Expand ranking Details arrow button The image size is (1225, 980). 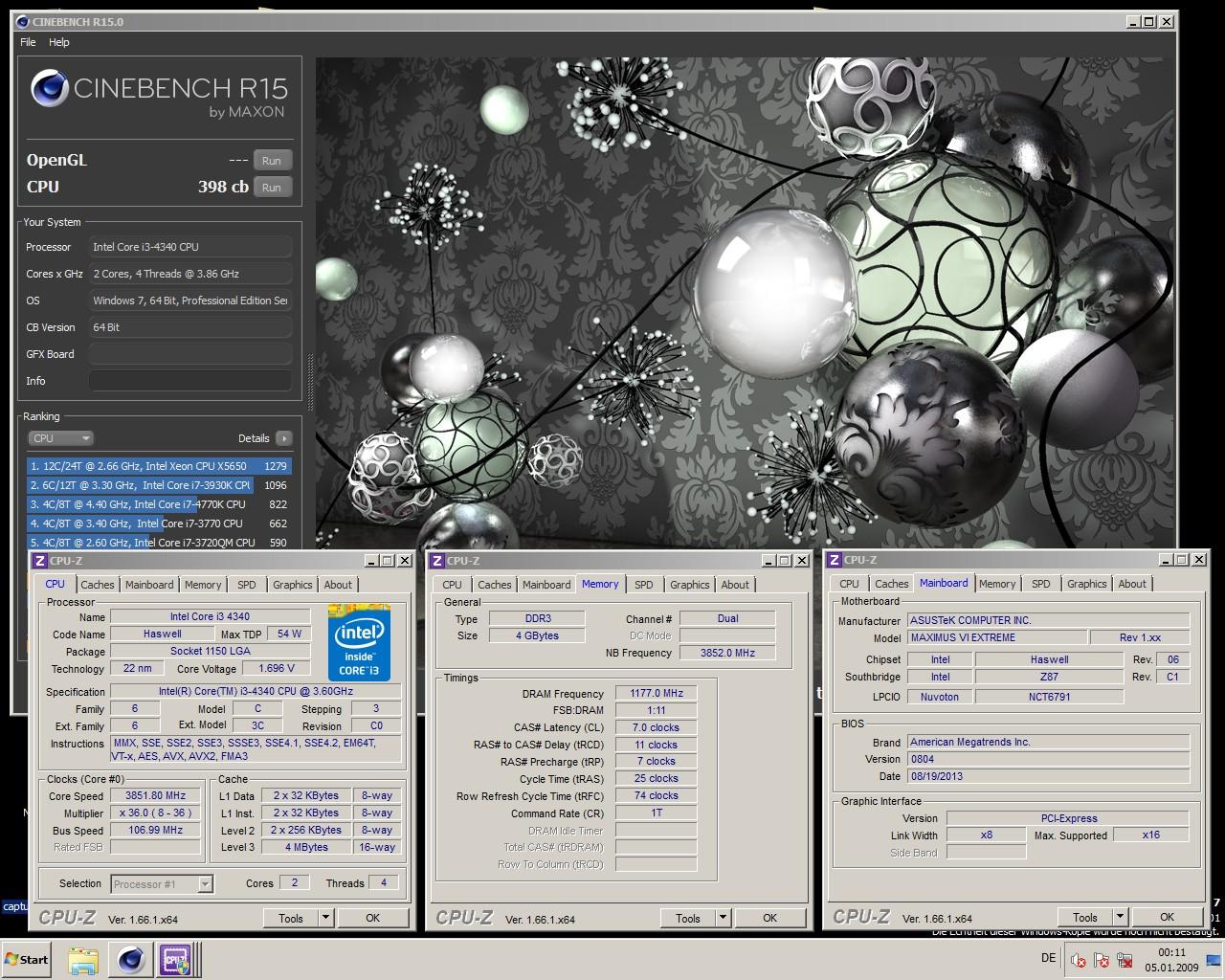coord(283,438)
